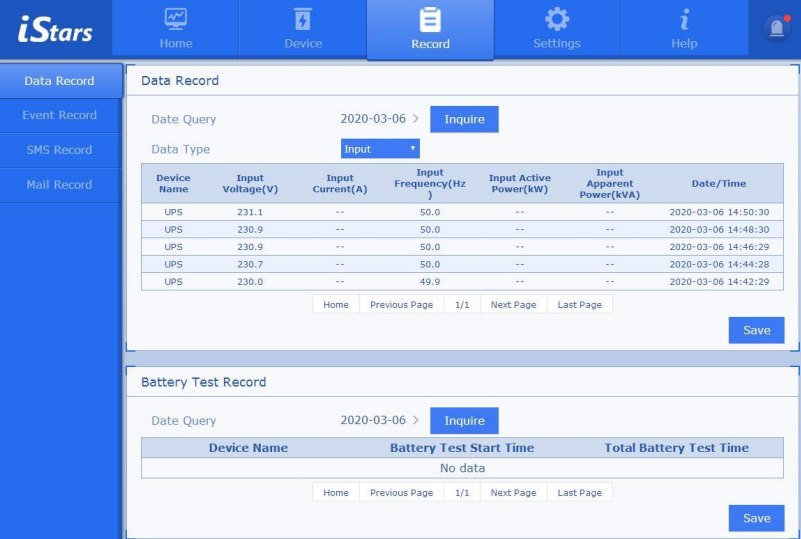Click the Help info icon

pyautogui.click(x=684, y=19)
